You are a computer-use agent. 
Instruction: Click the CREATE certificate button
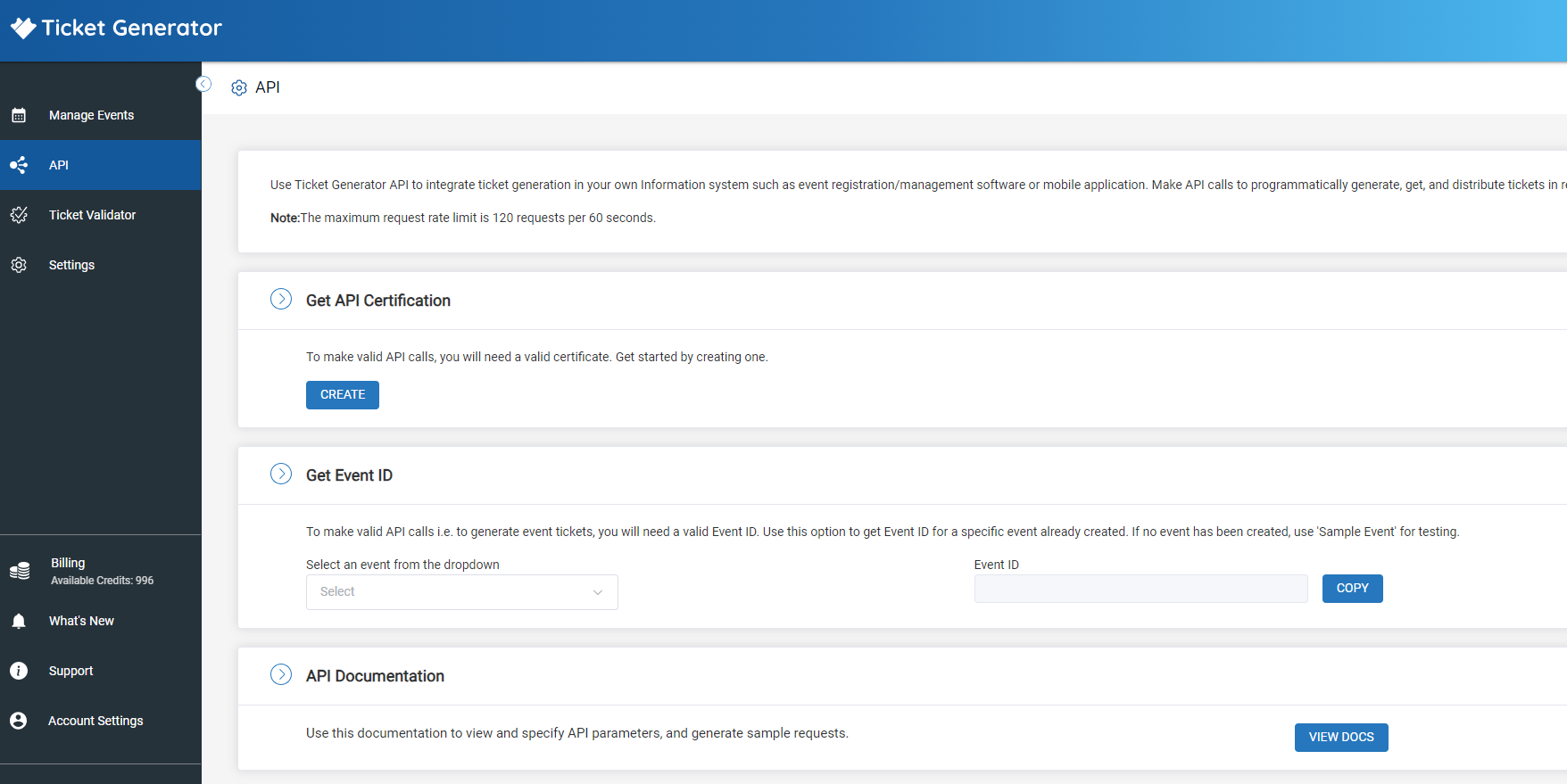(343, 395)
